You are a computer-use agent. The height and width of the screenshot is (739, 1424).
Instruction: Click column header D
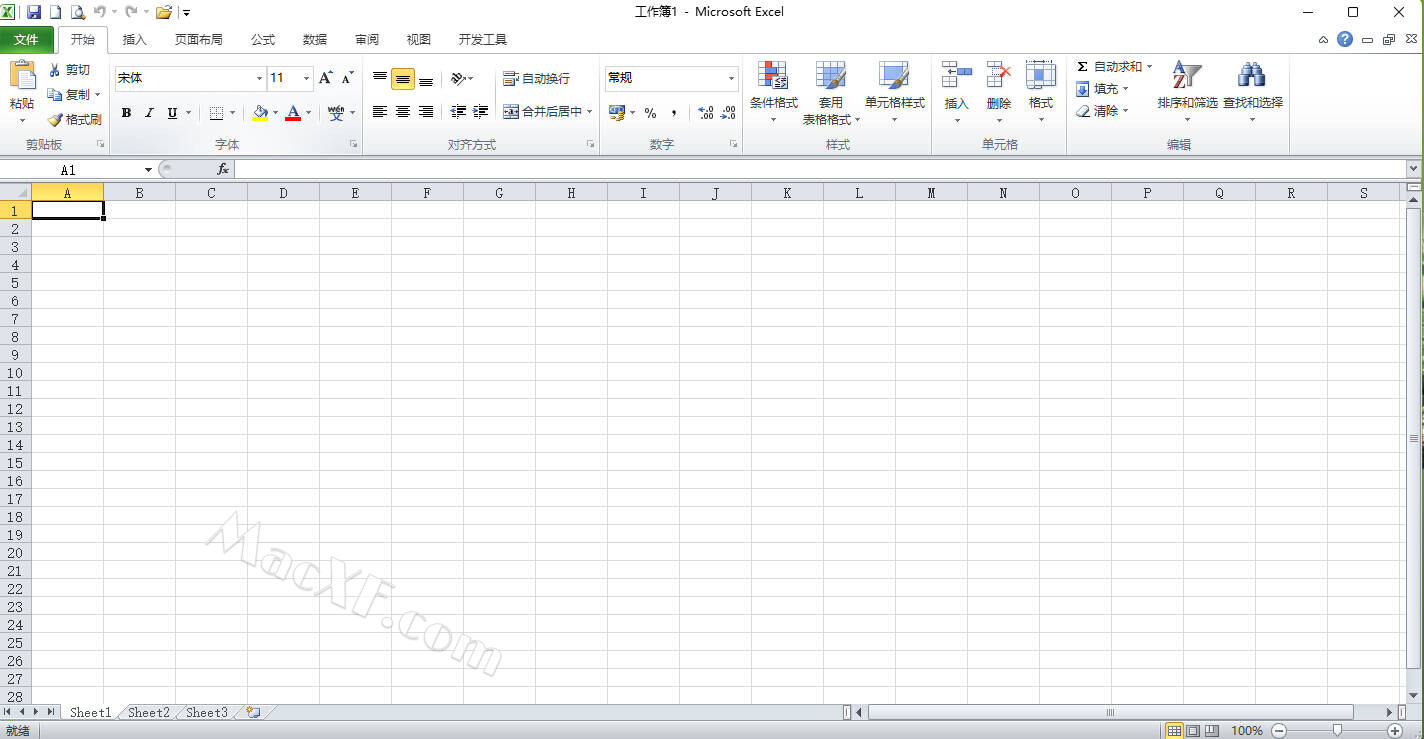pyautogui.click(x=283, y=193)
